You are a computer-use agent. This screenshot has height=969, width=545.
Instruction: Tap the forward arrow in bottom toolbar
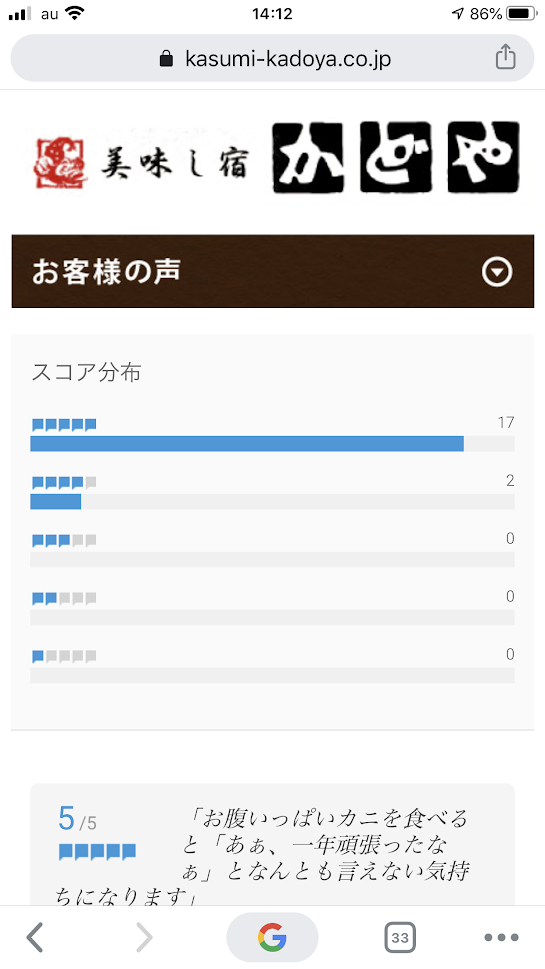[144, 937]
